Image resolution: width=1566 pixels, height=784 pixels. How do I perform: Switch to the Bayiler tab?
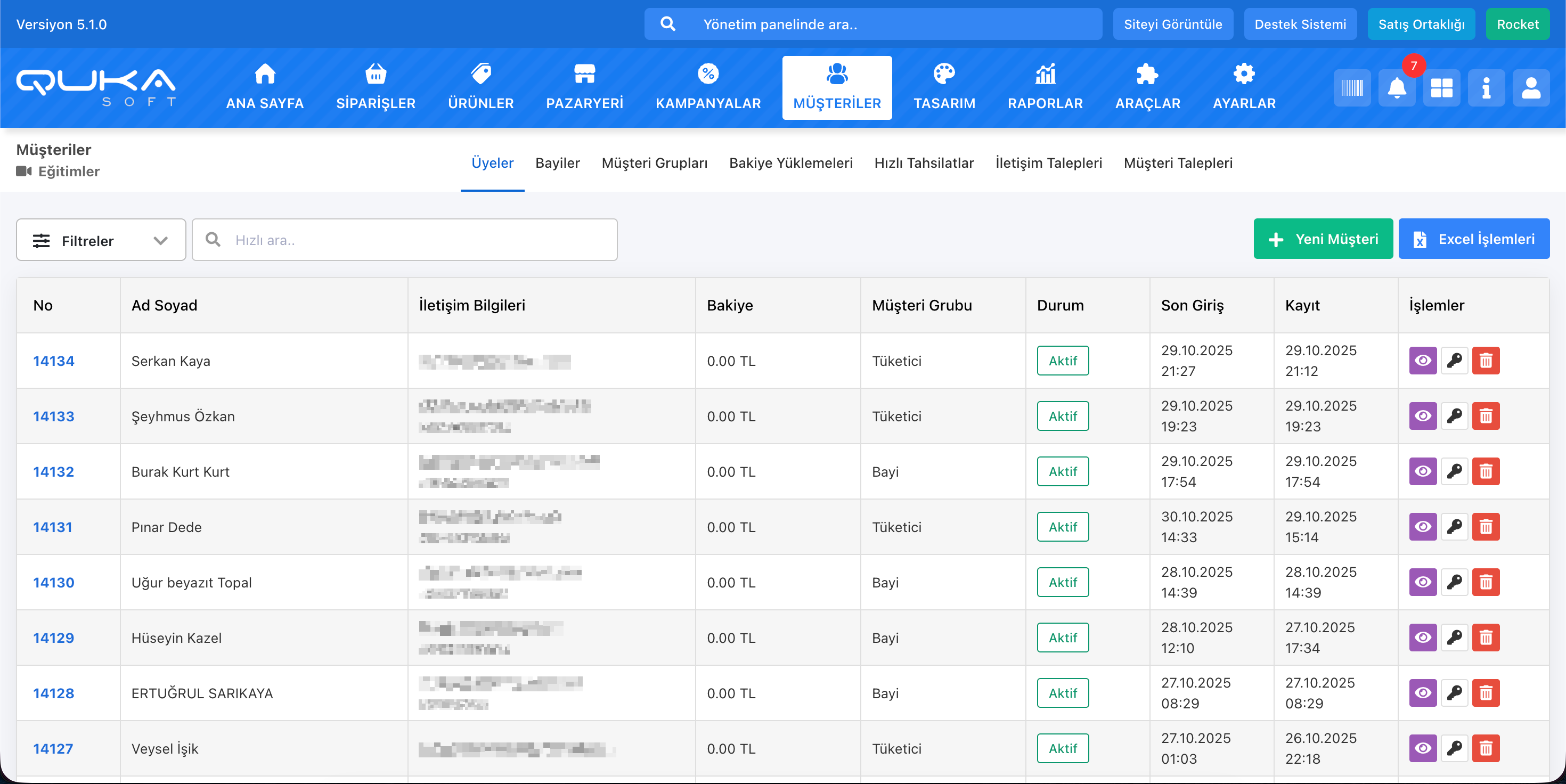[558, 163]
